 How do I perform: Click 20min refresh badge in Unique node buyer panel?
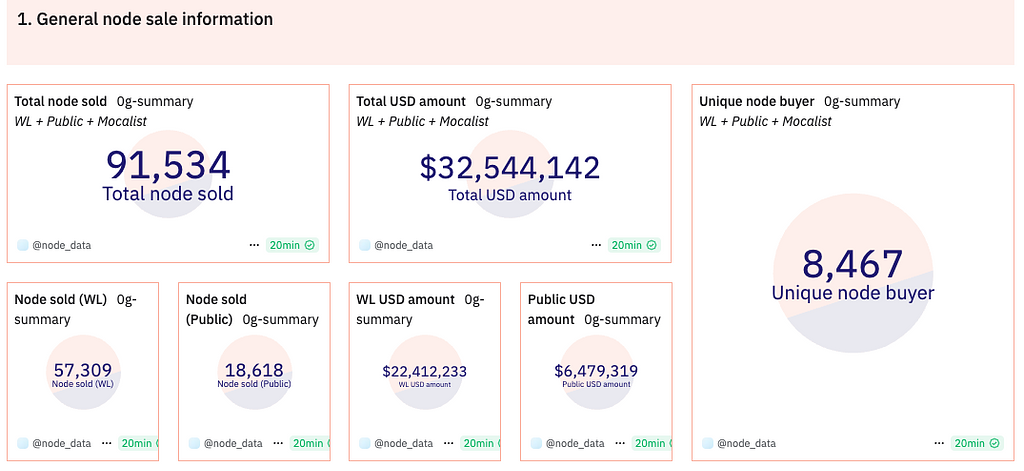tap(976, 443)
